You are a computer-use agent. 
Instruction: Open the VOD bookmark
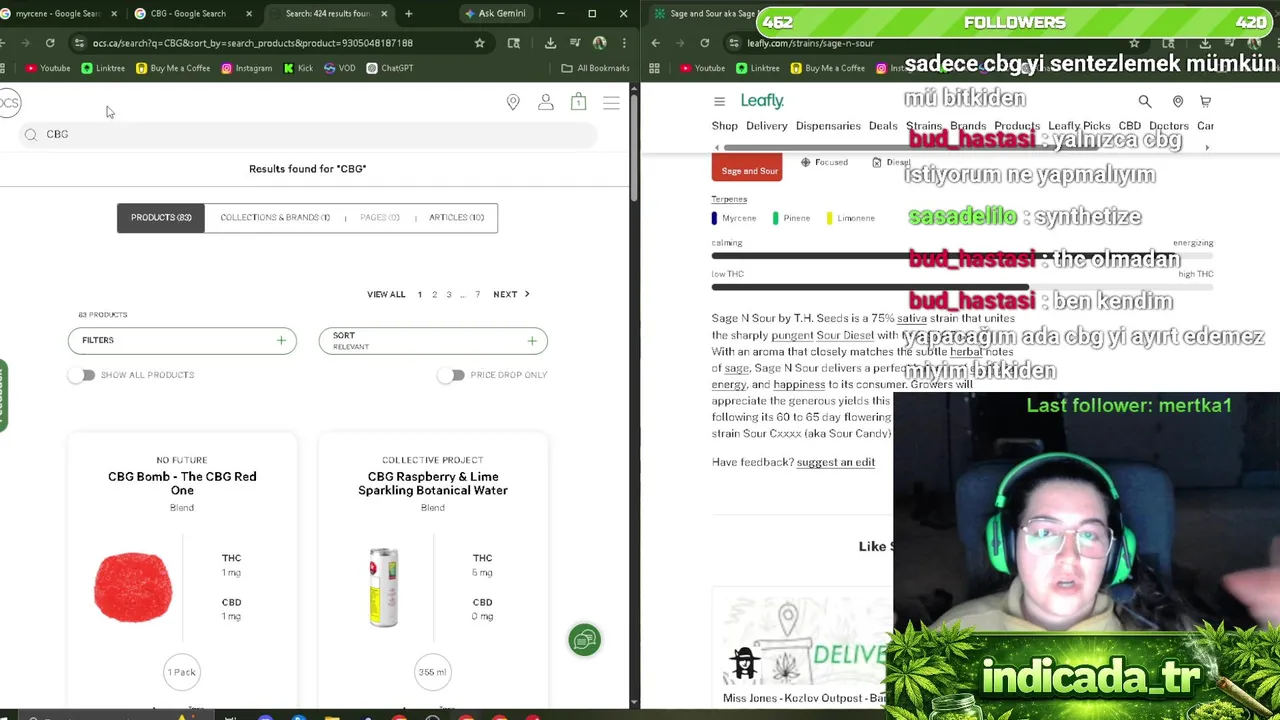tap(340, 68)
